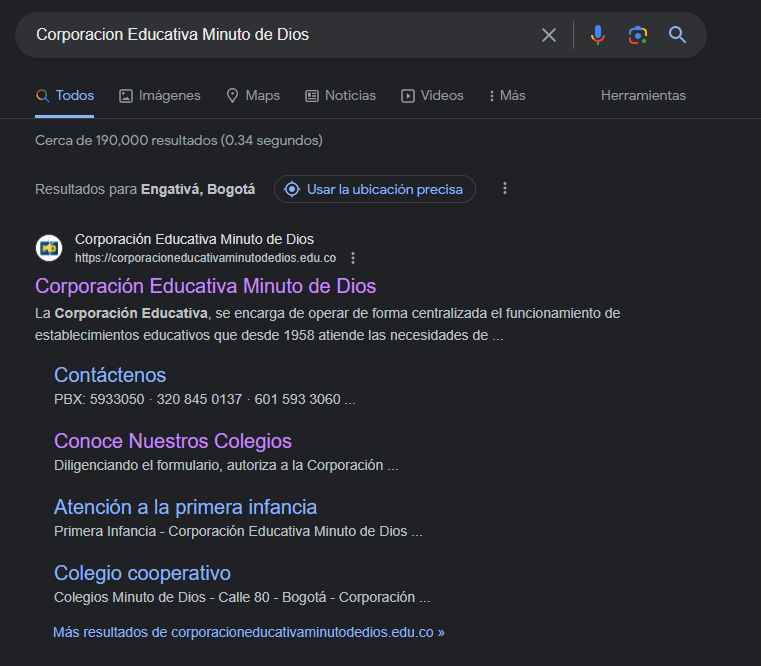Expand the Más menu
761x666 pixels.
coord(507,96)
